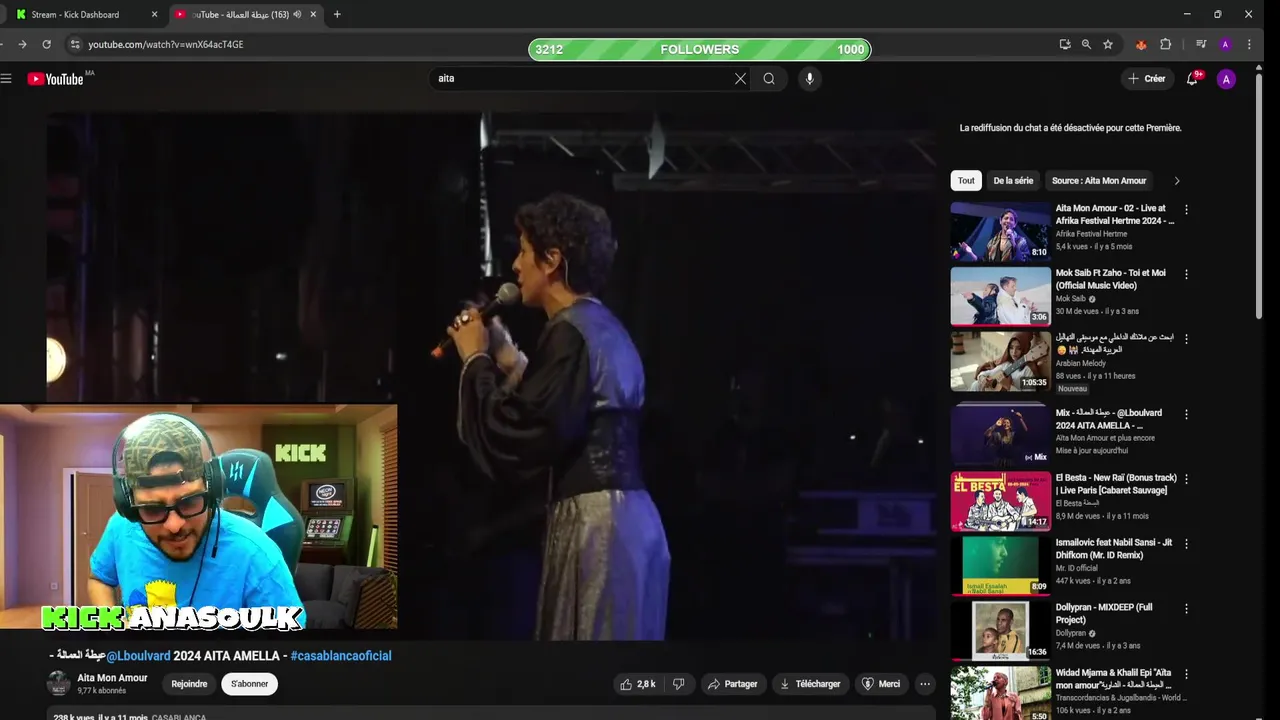
Task: Open options for Mok Saib video
Action: [1186, 274]
